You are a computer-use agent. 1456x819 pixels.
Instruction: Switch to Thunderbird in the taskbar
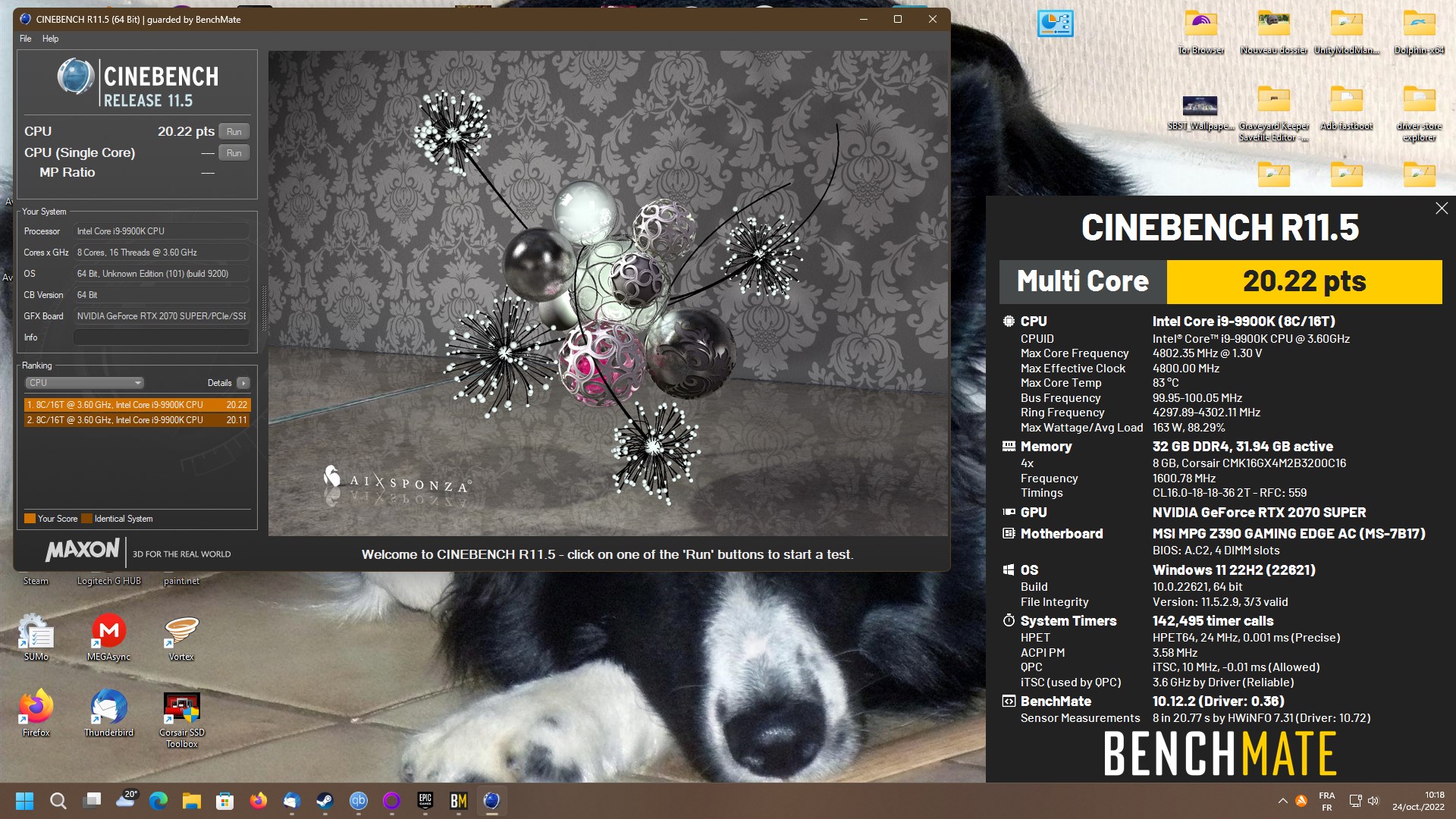291,801
